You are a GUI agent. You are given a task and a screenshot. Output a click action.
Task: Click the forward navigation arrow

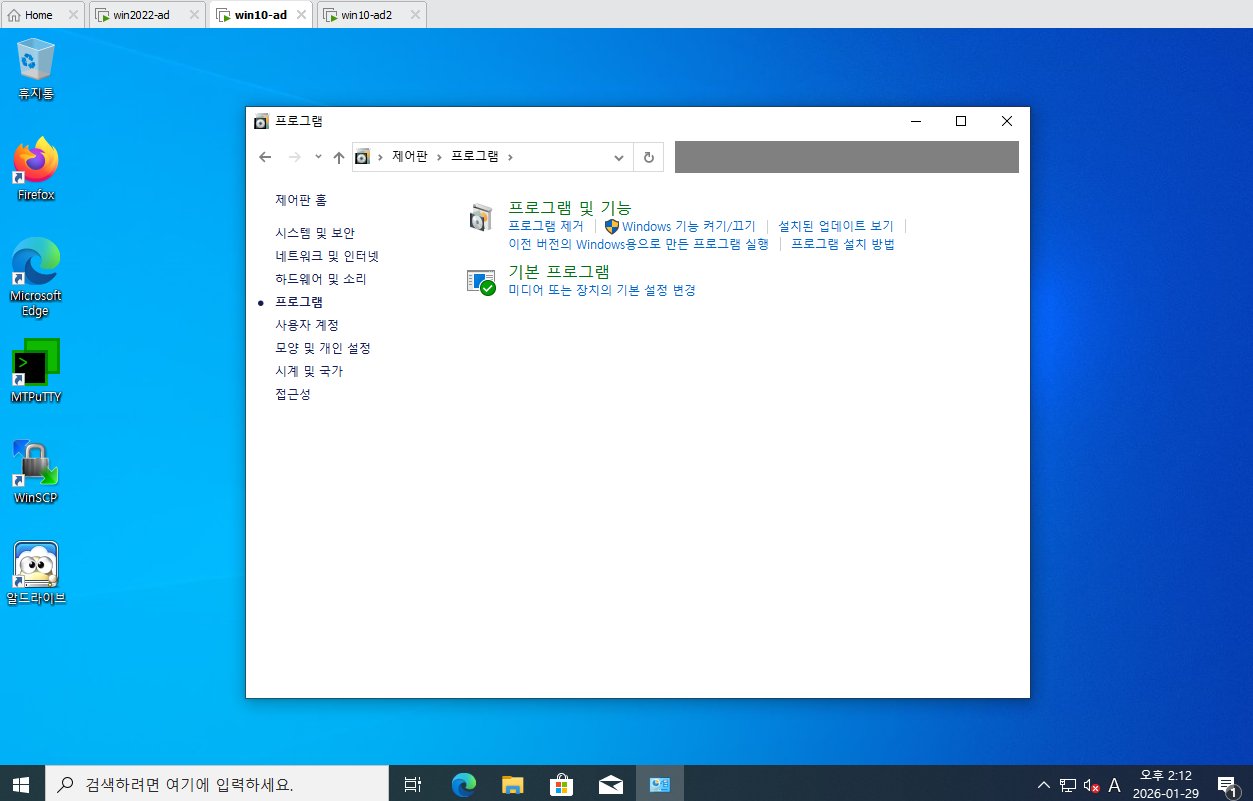[x=294, y=157]
